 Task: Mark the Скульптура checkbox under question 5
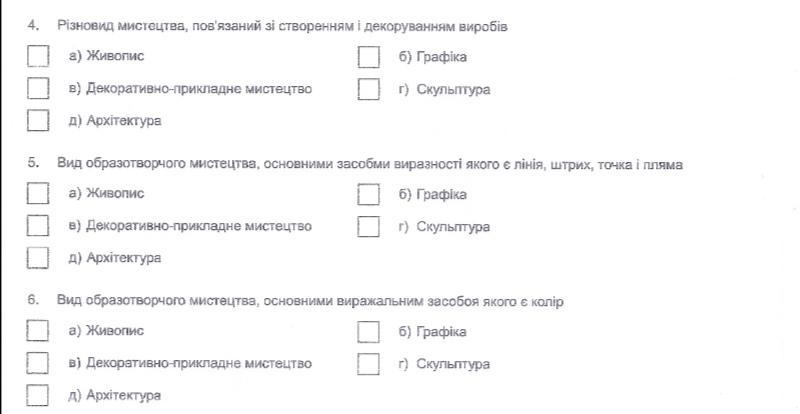tap(368, 227)
